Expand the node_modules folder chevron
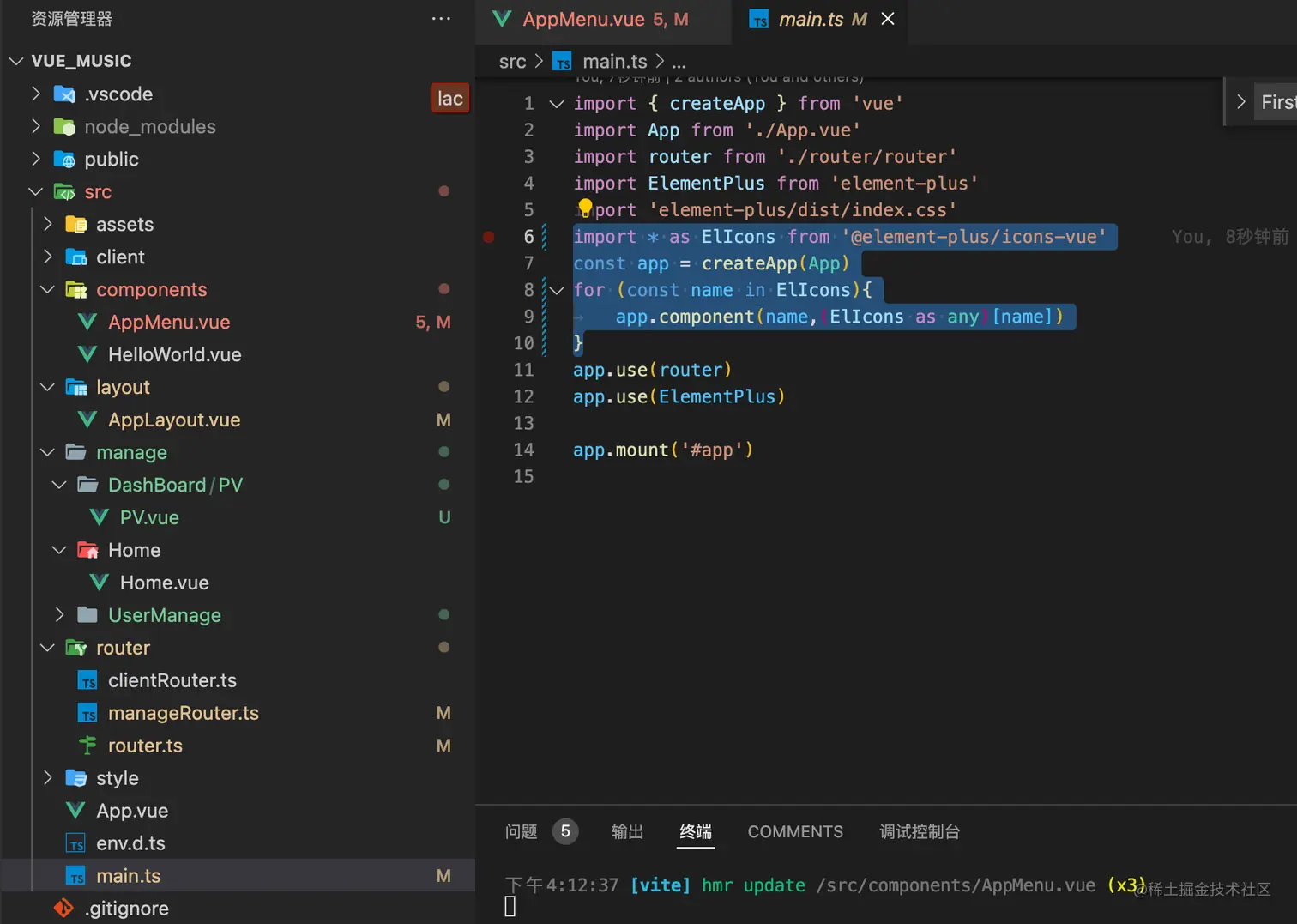 [x=35, y=126]
